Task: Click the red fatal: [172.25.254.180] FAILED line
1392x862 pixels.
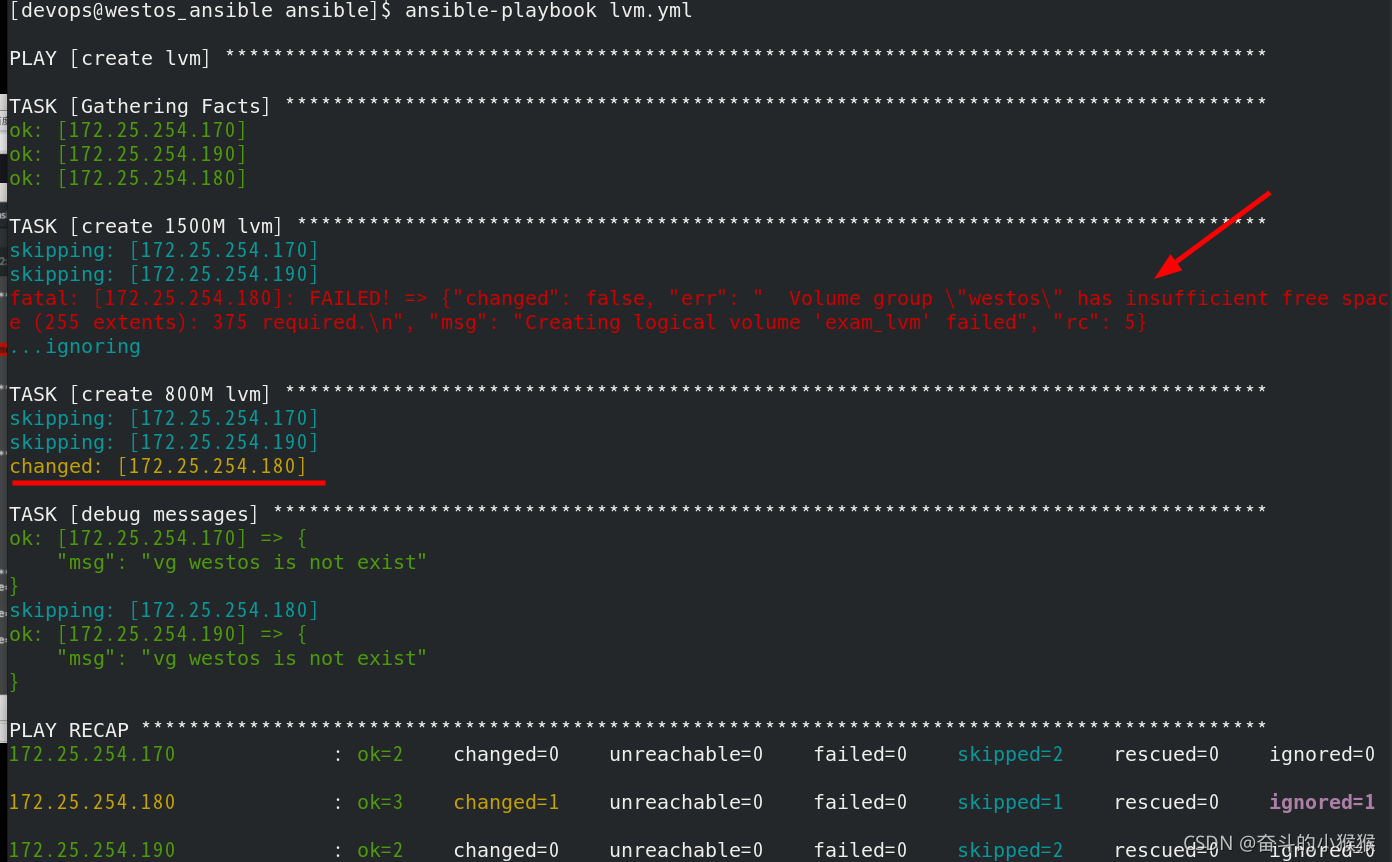Action: [x=699, y=299]
